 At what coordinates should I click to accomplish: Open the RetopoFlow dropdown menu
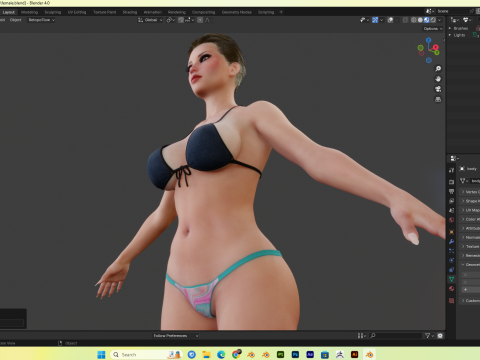tap(42, 20)
